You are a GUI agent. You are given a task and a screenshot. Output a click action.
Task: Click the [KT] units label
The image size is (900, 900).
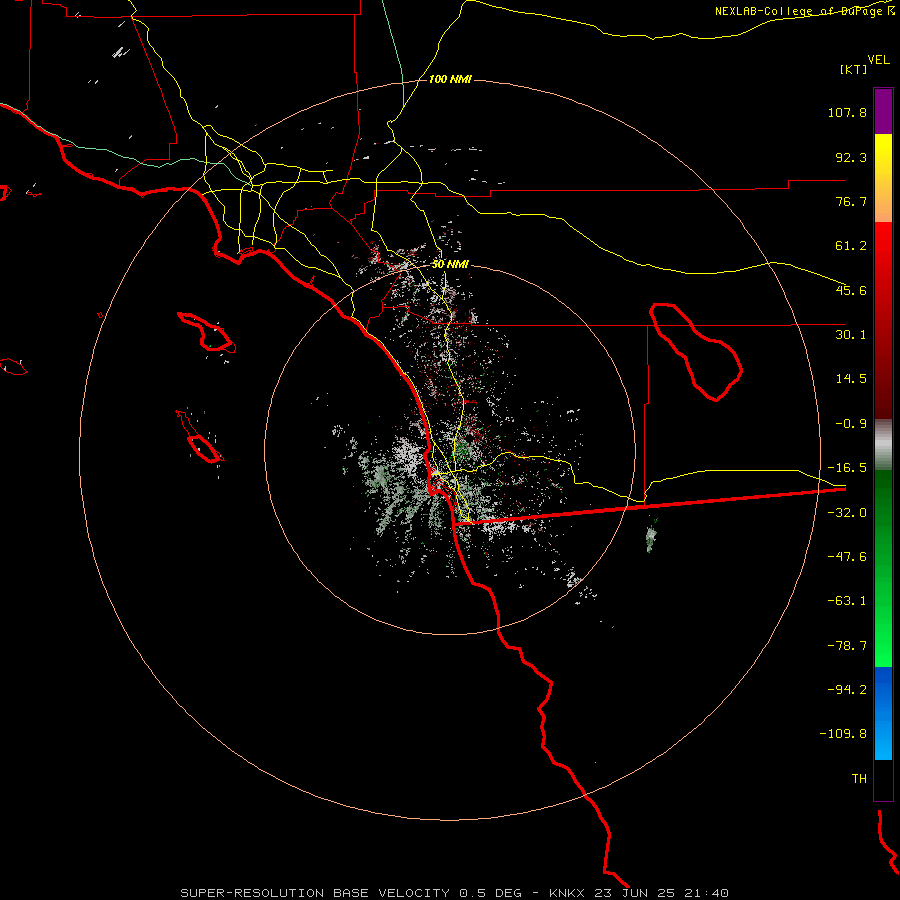[x=854, y=69]
